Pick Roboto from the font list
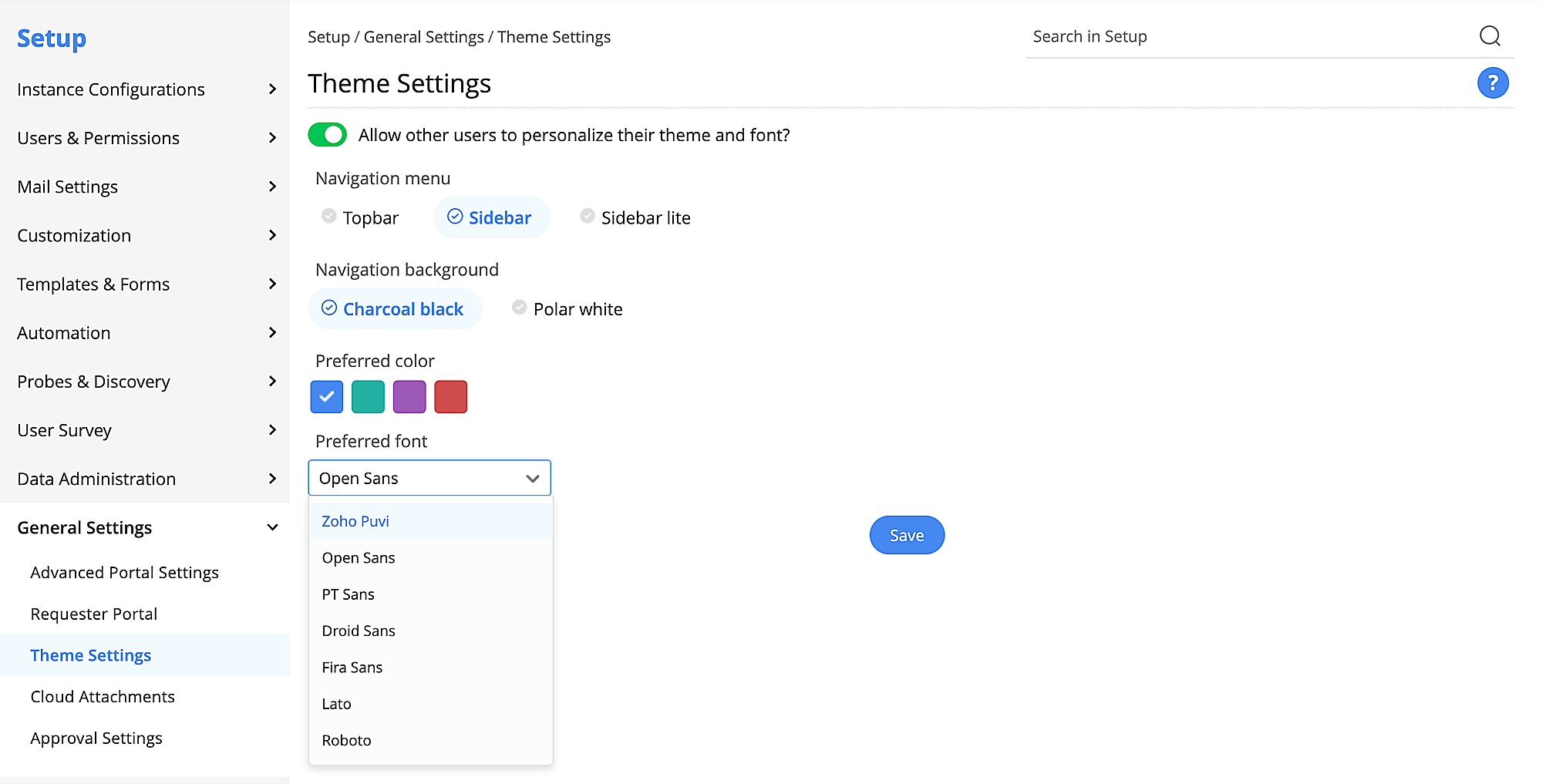1542x784 pixels. (x=347, y=740)
